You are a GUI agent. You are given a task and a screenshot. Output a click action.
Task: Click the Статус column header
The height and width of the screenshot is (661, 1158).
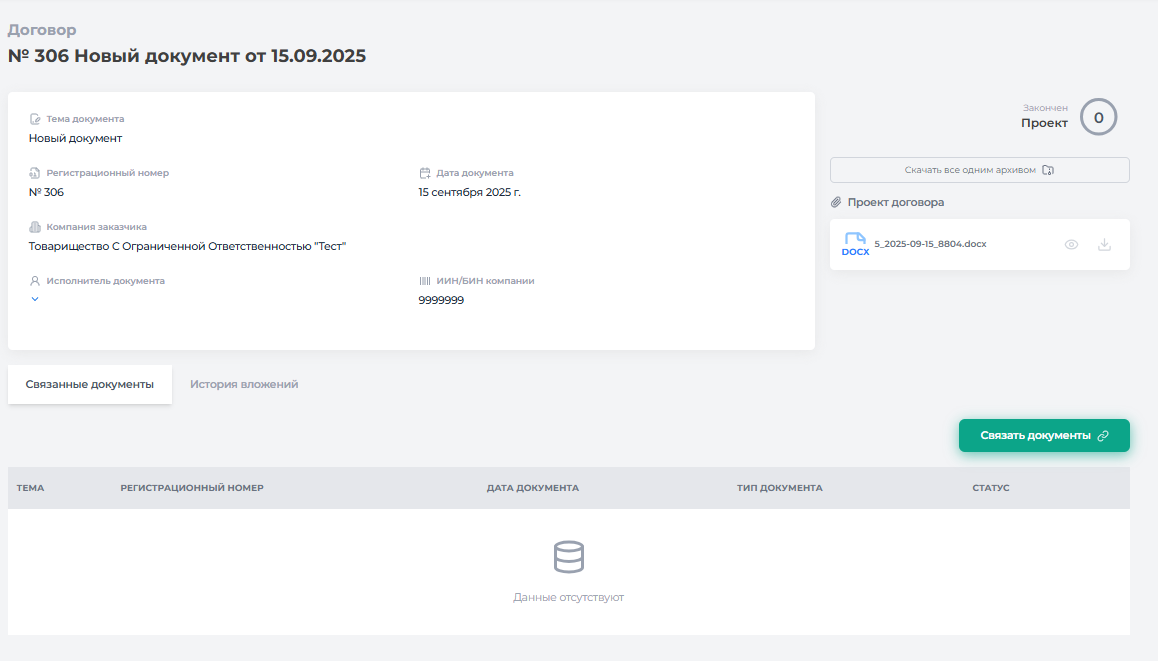(990, 488)
